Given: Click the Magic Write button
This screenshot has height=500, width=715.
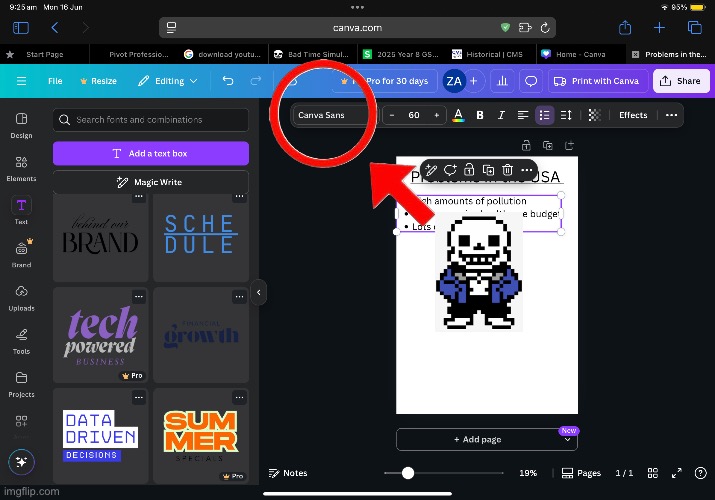Looking at the screenshot, I should click(151, 182).
